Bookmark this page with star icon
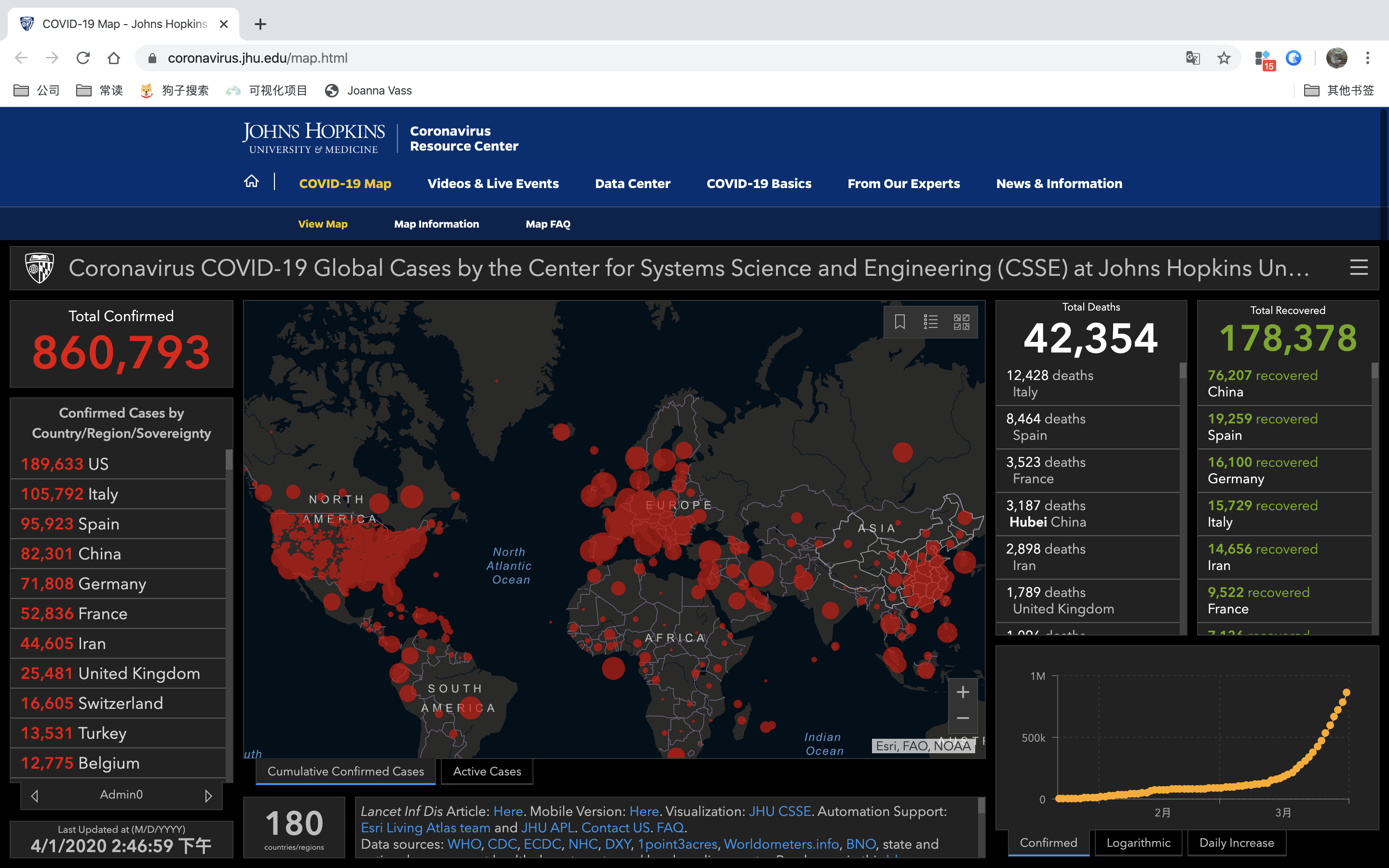 (x=1224, y=58)
